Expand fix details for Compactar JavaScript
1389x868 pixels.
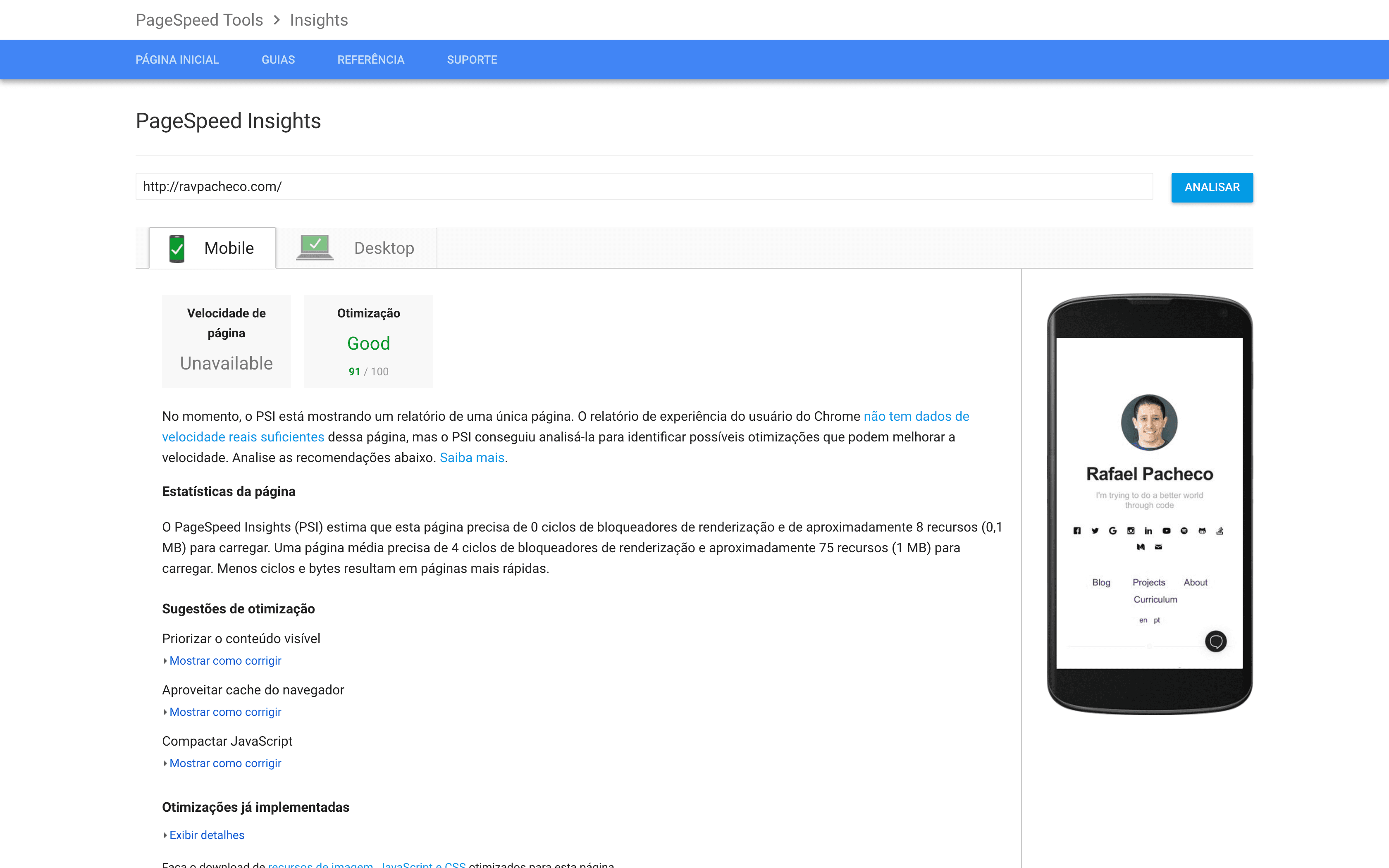(x=225, y=763)
